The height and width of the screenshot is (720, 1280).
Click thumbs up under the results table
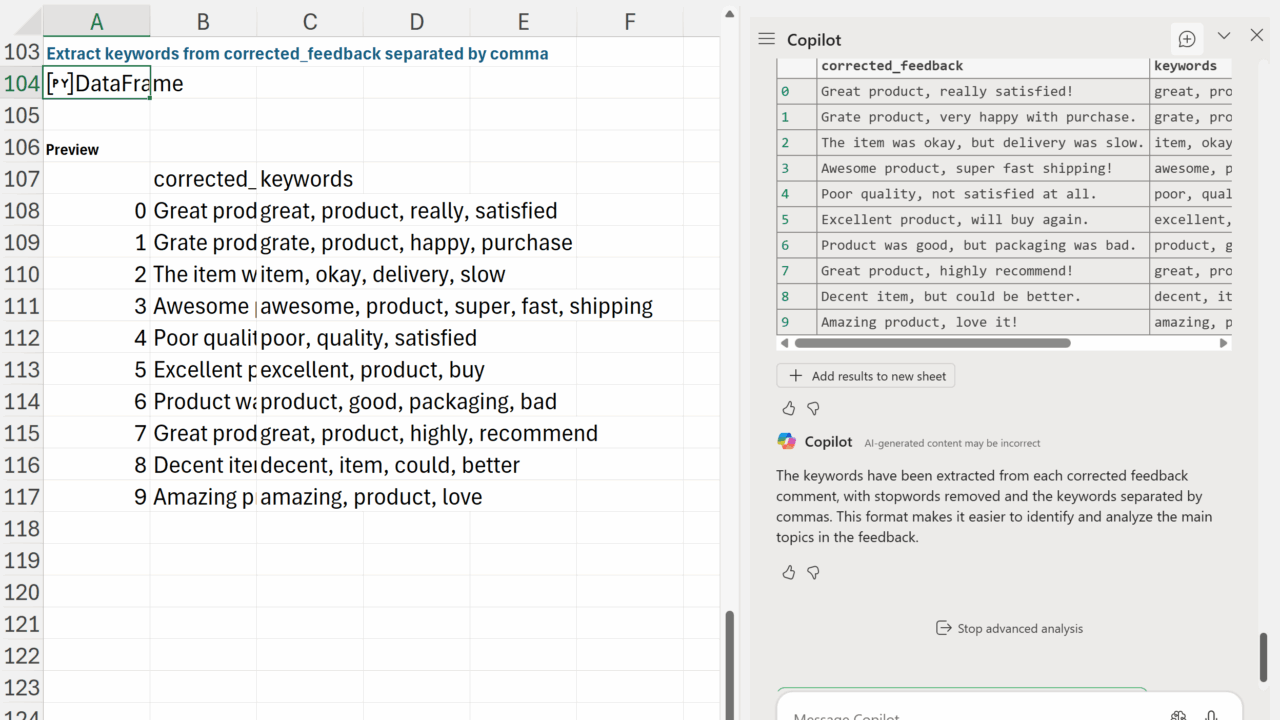(789, 408)
